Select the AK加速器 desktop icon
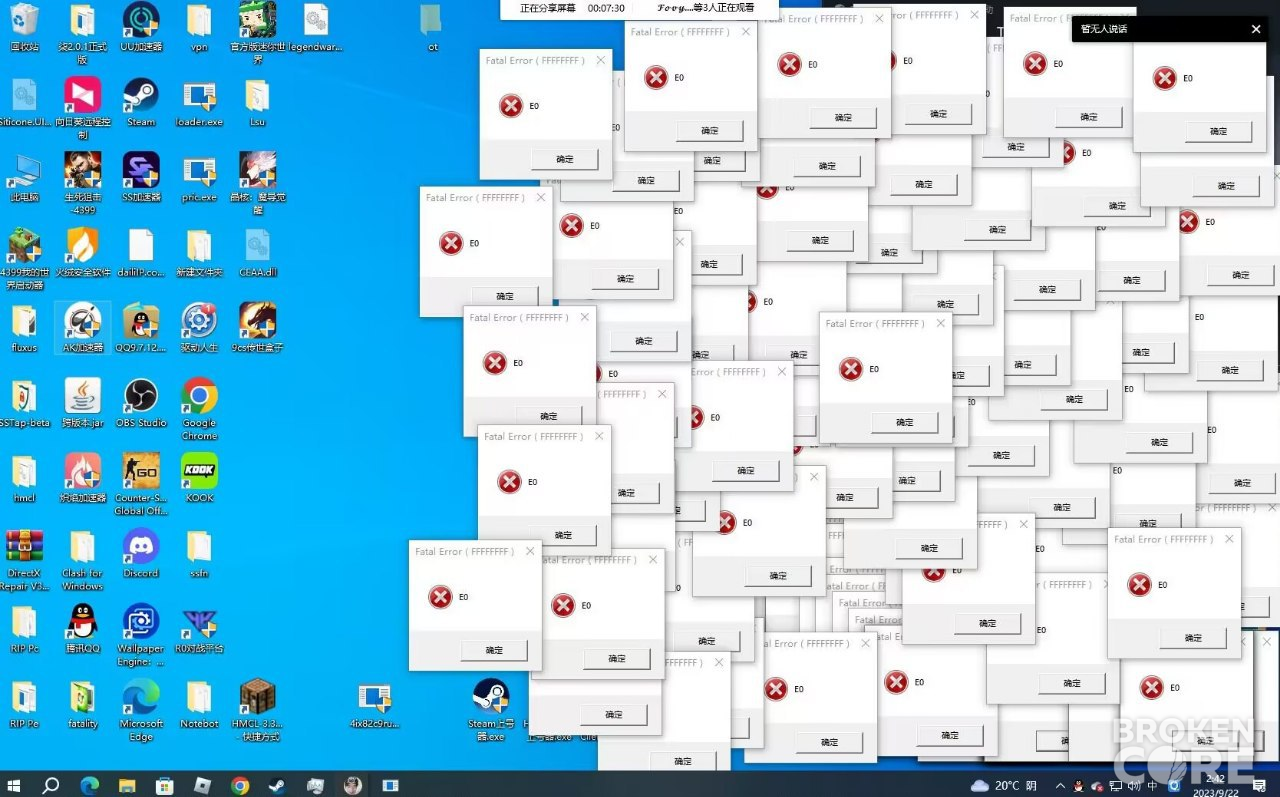 [82, 328]
